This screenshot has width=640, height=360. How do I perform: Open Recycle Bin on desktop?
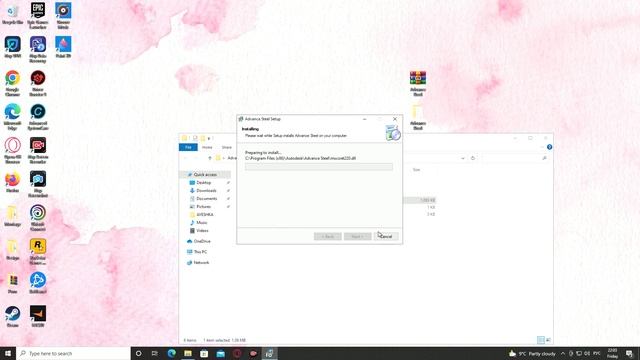tap(12, 14)
